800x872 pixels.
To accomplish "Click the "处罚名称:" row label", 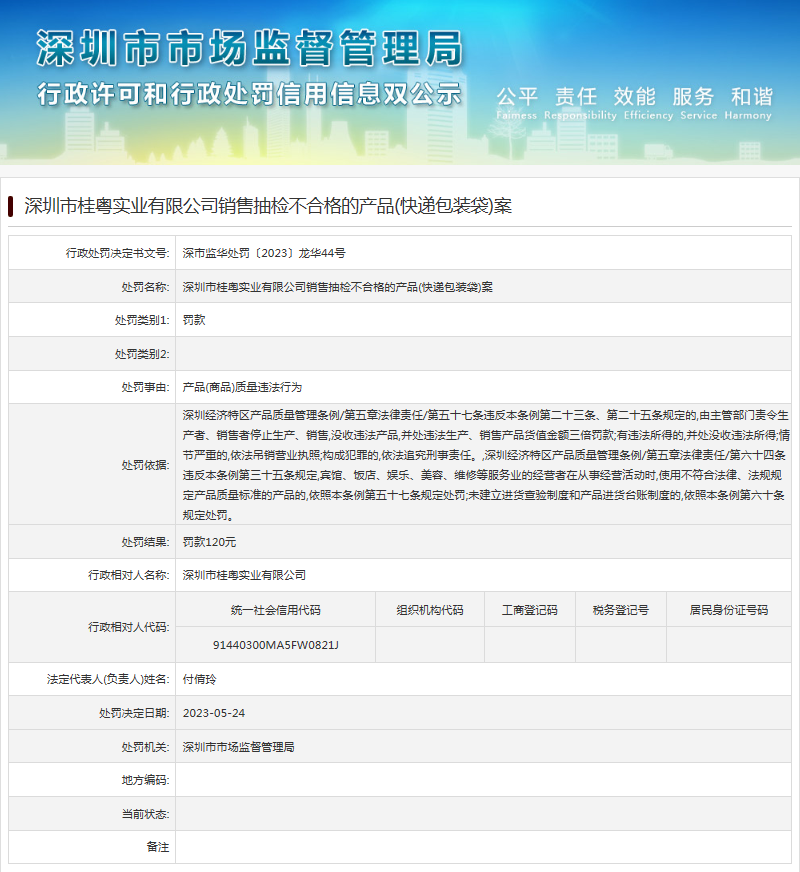I will [145, 287].
